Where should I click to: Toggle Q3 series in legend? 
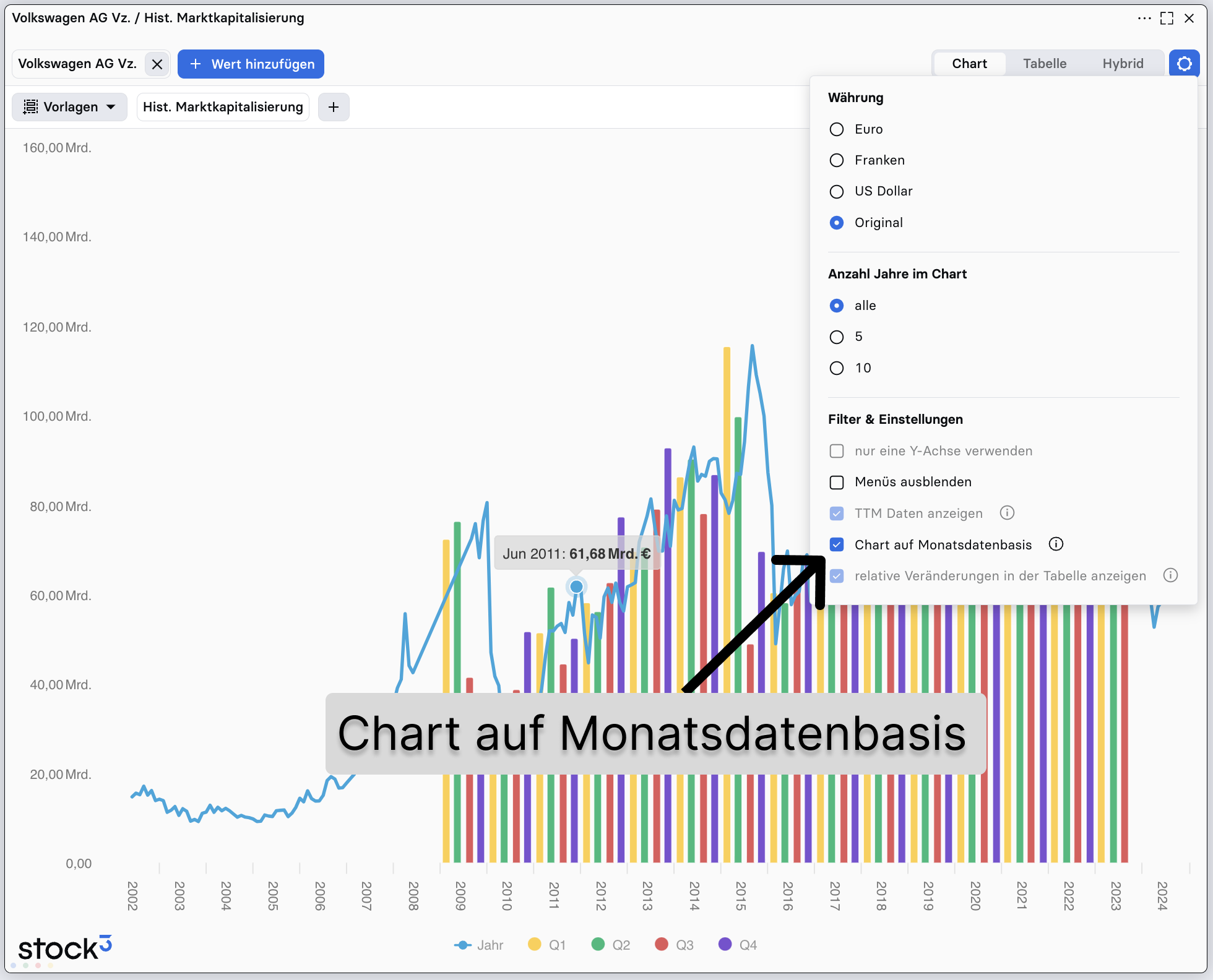(674, 945)
